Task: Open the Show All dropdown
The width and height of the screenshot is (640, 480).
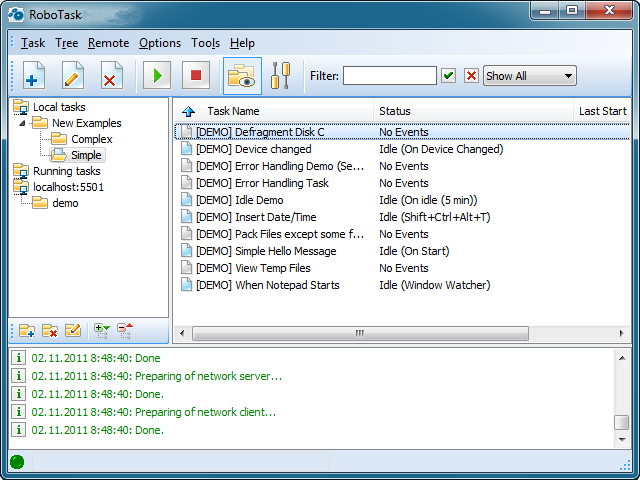Action: [530, 76]
